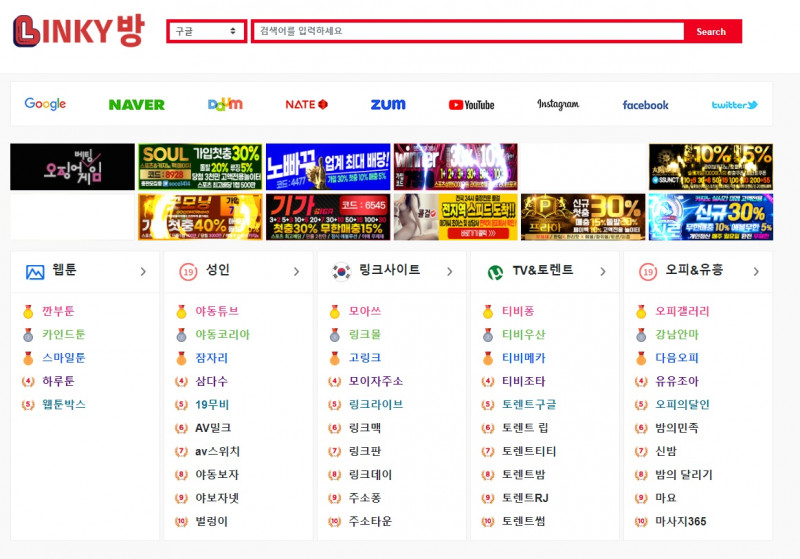Expand the 웹툰 category chevron arrow
This screenshot has width=800, height=559.
point(143,271)
